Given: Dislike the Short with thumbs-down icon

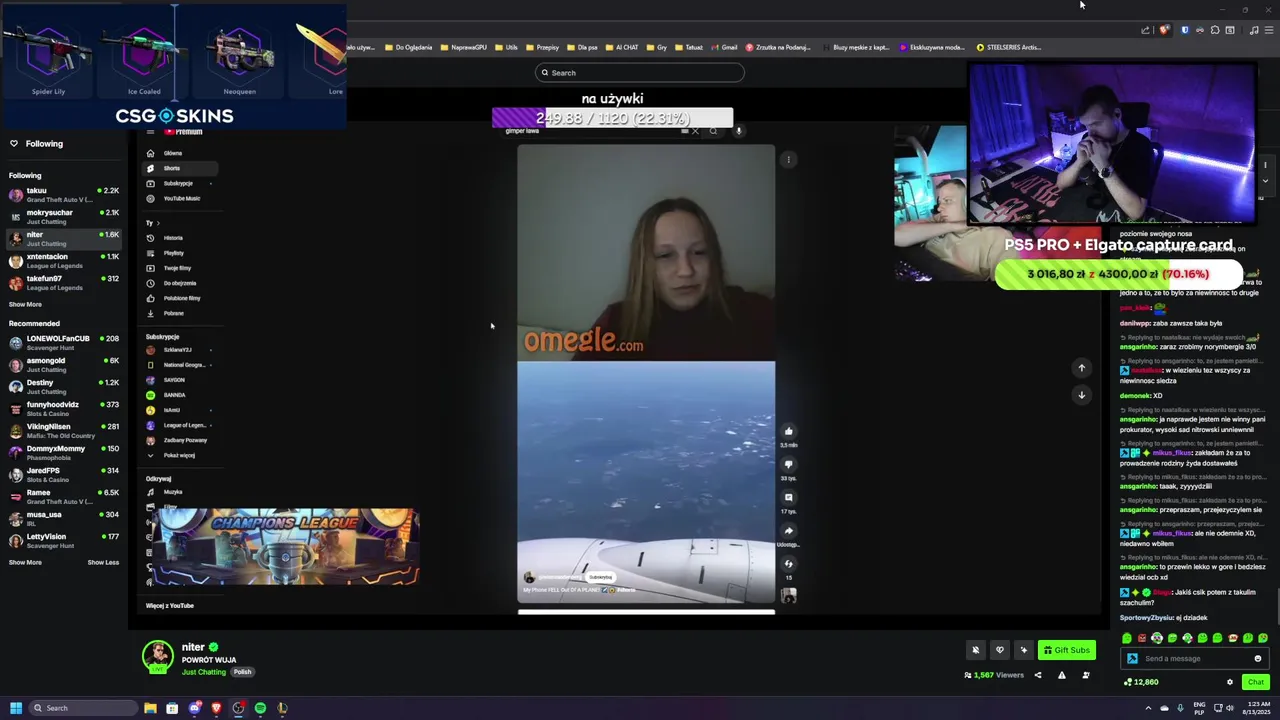Looking at the screenshot, I should click(788, 464).
